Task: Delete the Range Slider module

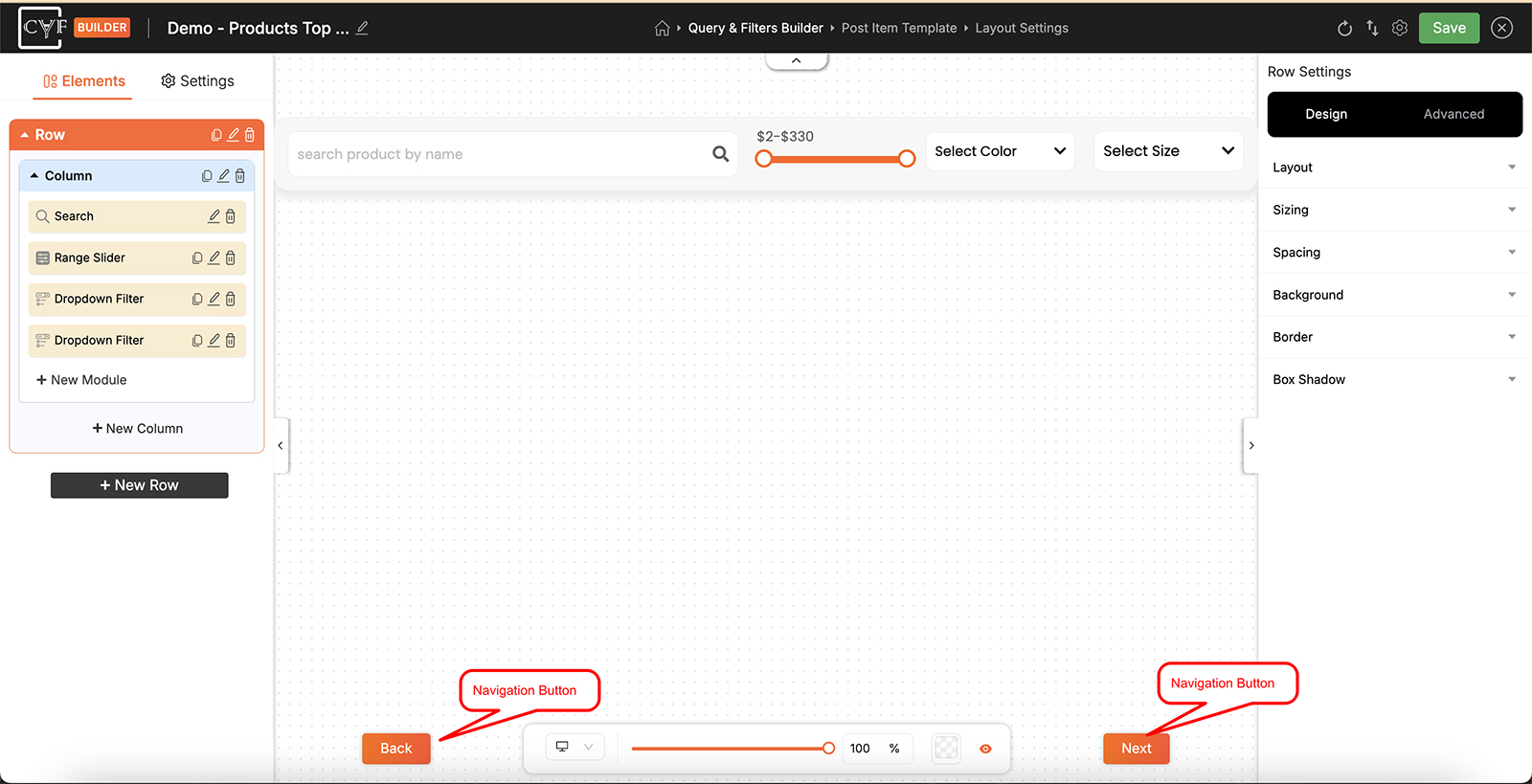Action: 231,258
